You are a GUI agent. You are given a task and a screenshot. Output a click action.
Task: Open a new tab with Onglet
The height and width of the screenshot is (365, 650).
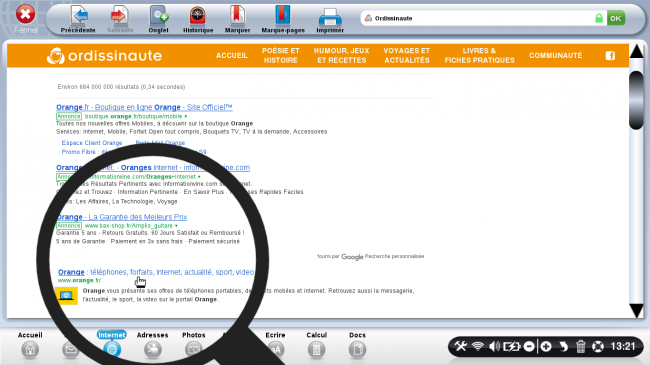pyautogui.click(x=158, y=19)
